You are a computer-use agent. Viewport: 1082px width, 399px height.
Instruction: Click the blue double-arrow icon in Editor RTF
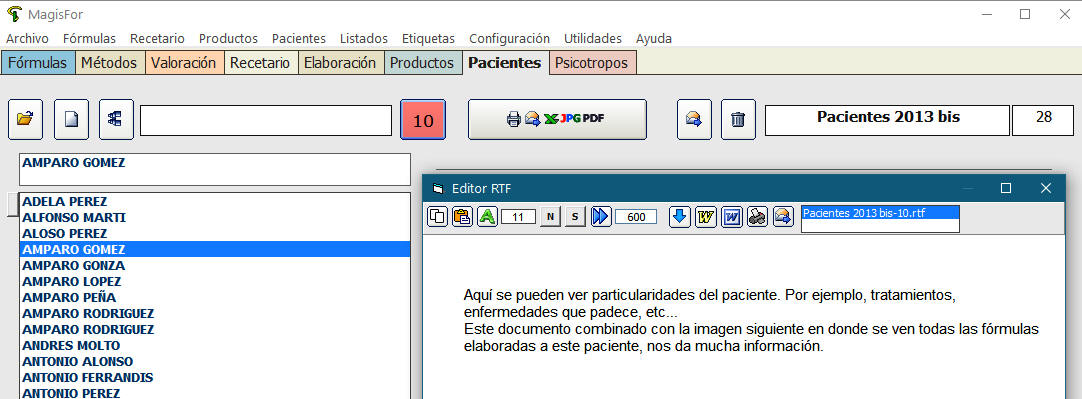pyautogui.click(x=600, y=217)
